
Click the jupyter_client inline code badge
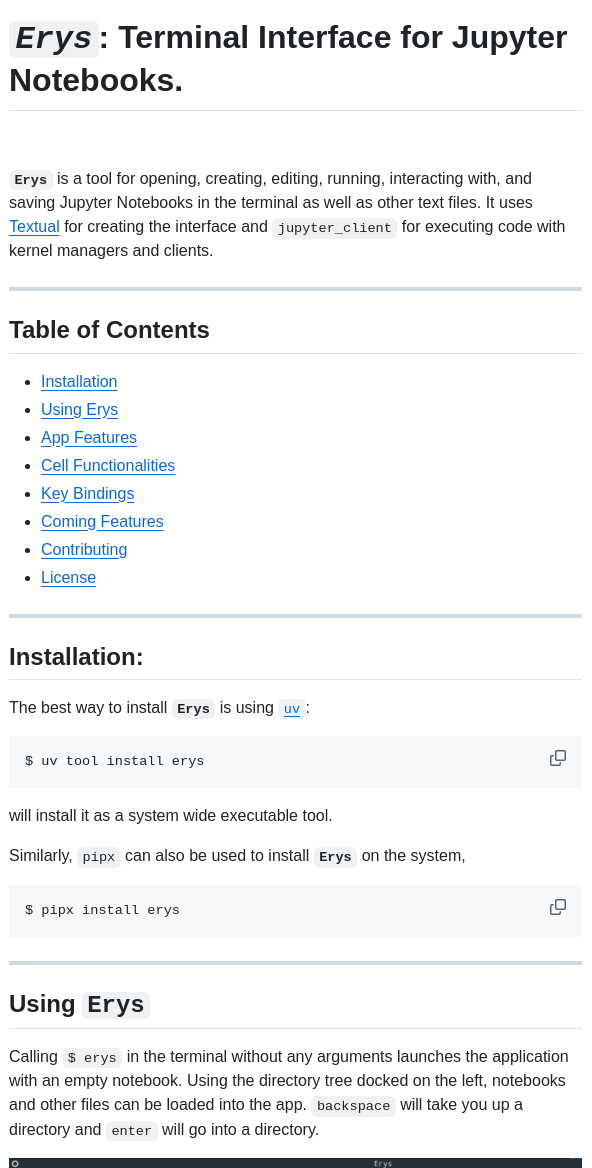click(333, 227)
